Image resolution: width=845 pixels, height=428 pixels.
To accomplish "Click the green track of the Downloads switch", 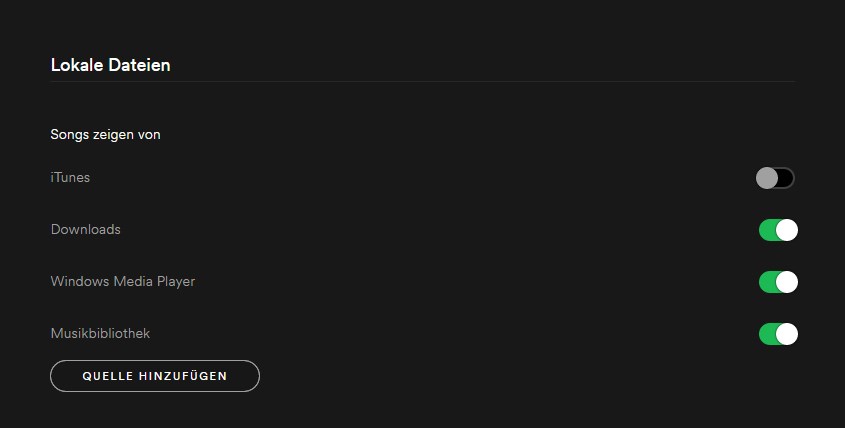I will [768, 230].
